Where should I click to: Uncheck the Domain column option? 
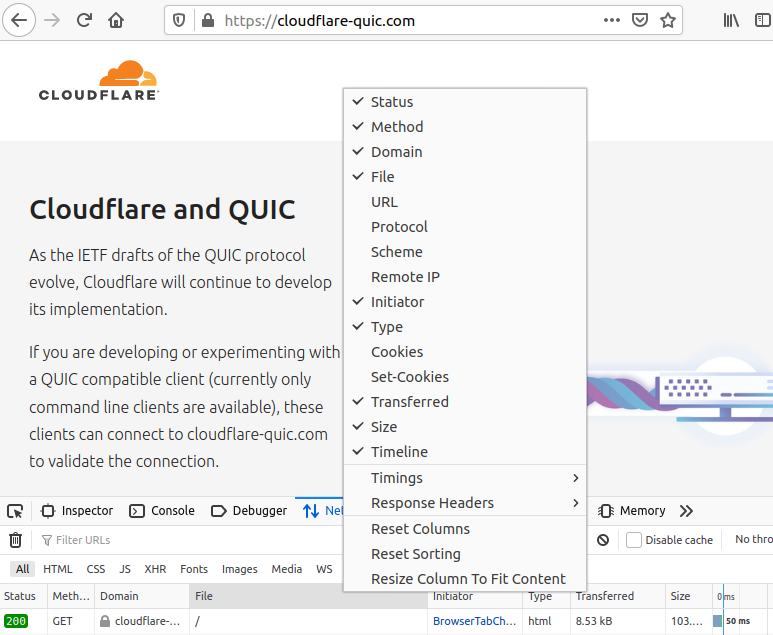point(465,152)
